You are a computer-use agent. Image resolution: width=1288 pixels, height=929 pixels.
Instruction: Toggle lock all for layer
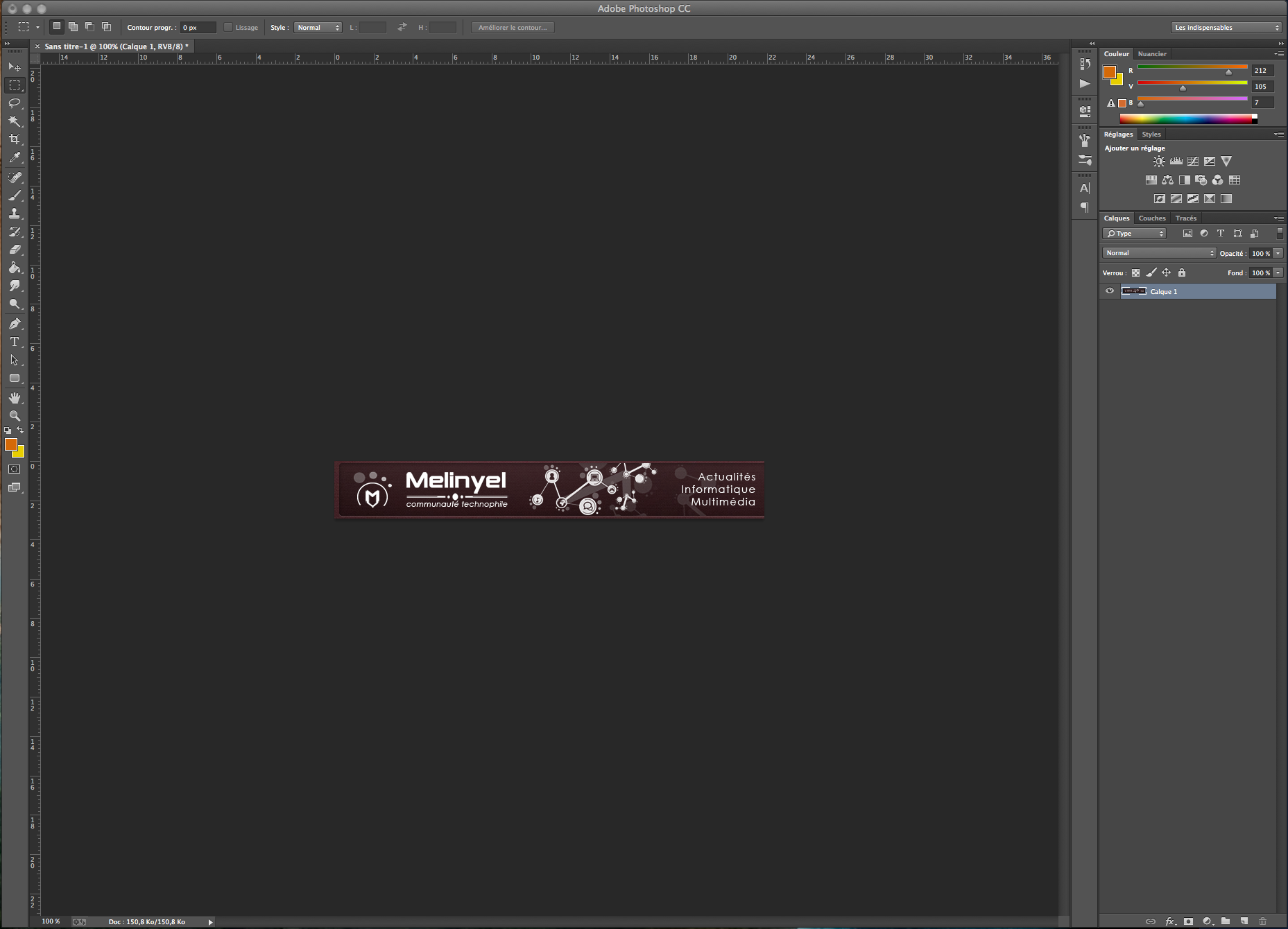coord(1182,273)
